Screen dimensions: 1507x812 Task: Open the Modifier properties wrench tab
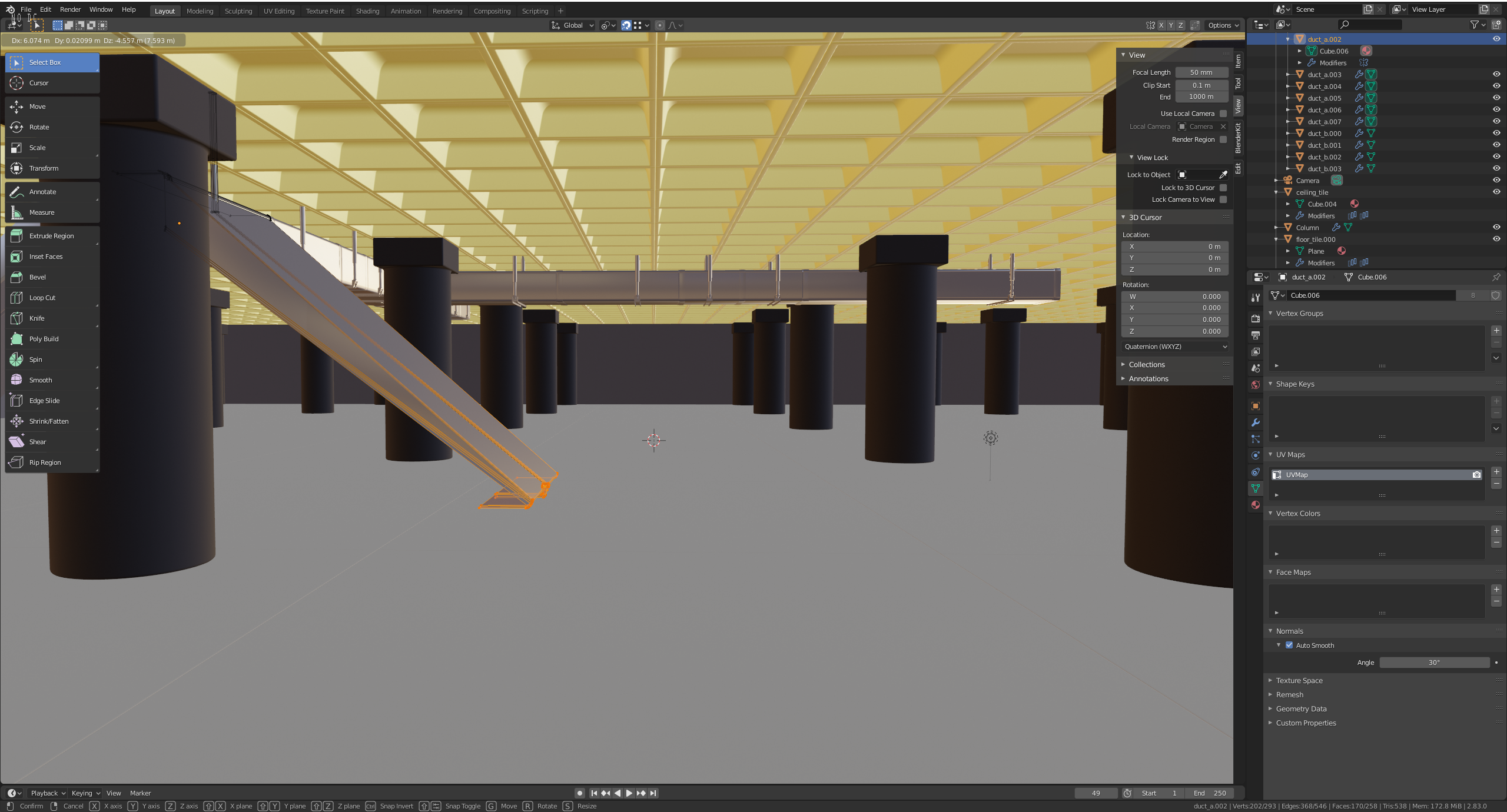1256,422
